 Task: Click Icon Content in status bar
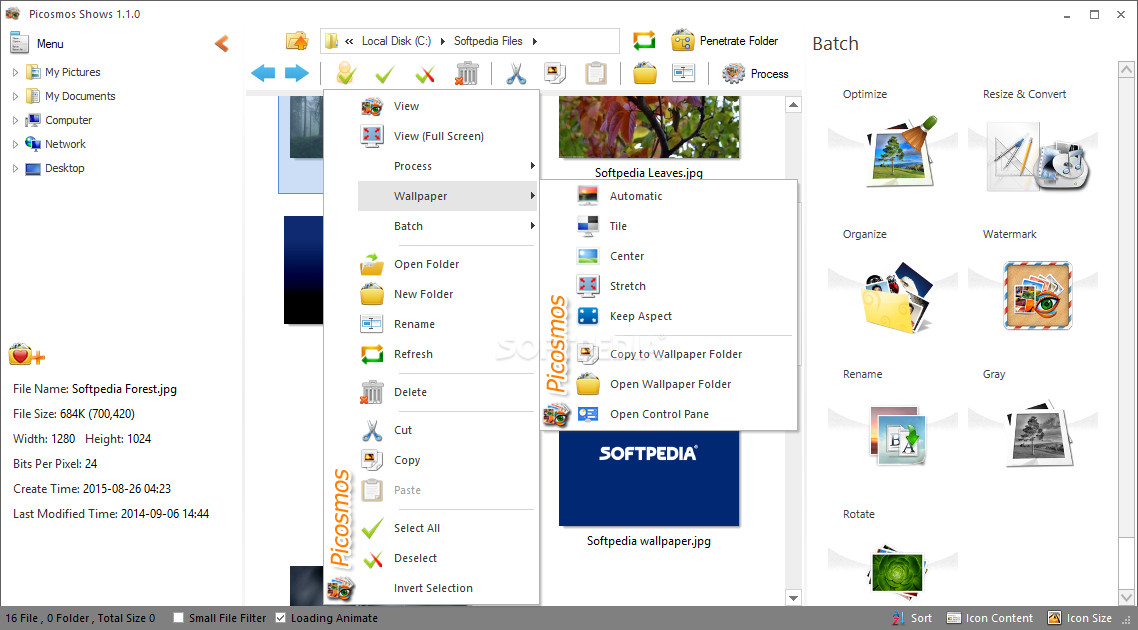pyautogui.click(x=990, y=618)
